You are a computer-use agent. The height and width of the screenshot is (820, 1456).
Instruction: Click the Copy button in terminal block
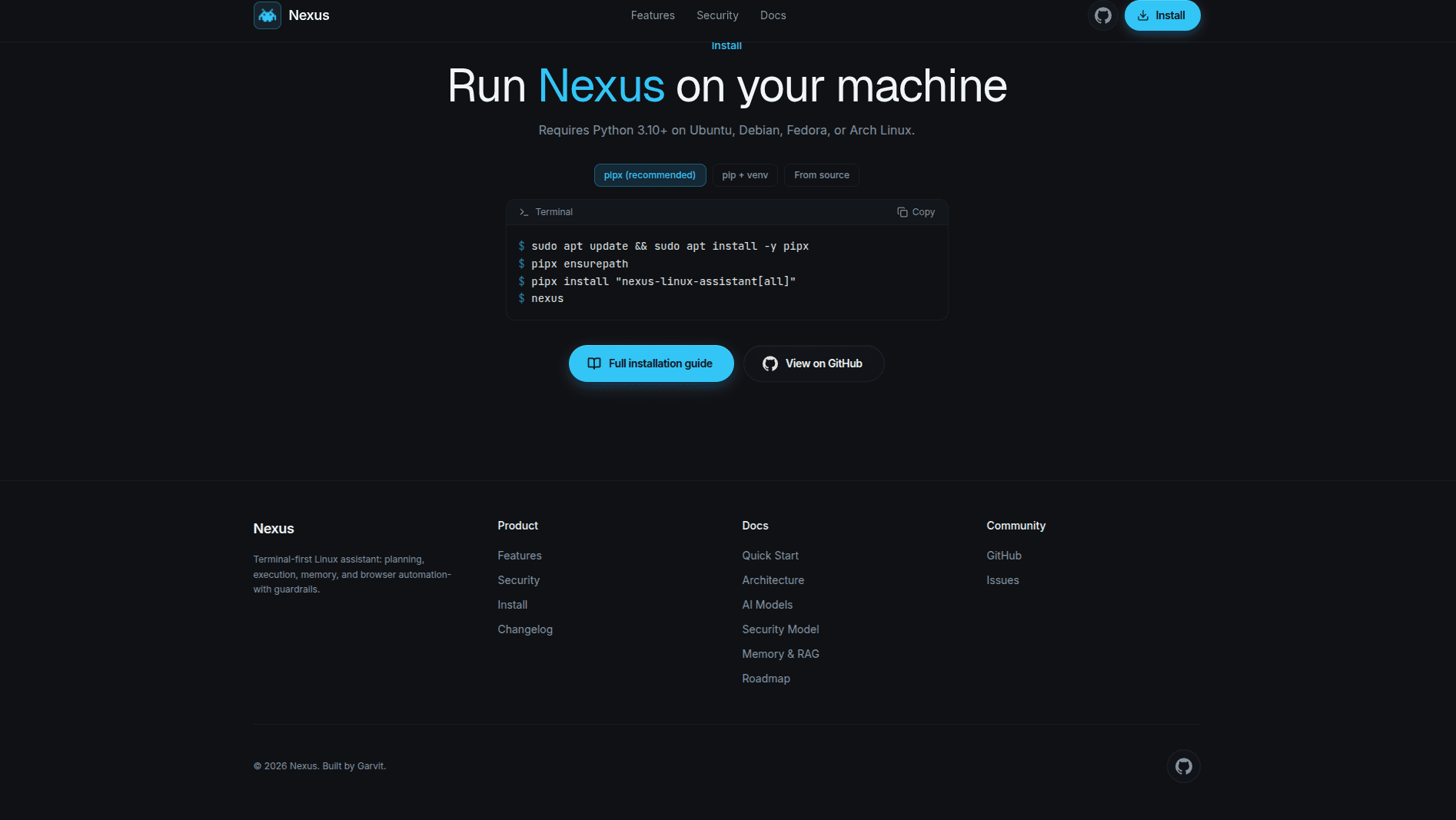[x=916, y=212]
